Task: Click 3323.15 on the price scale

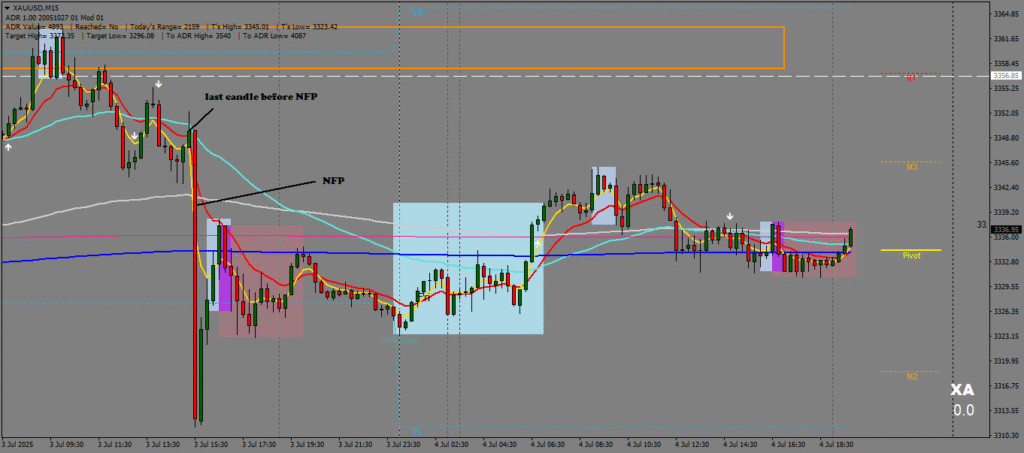Action: click(1006, 336)
